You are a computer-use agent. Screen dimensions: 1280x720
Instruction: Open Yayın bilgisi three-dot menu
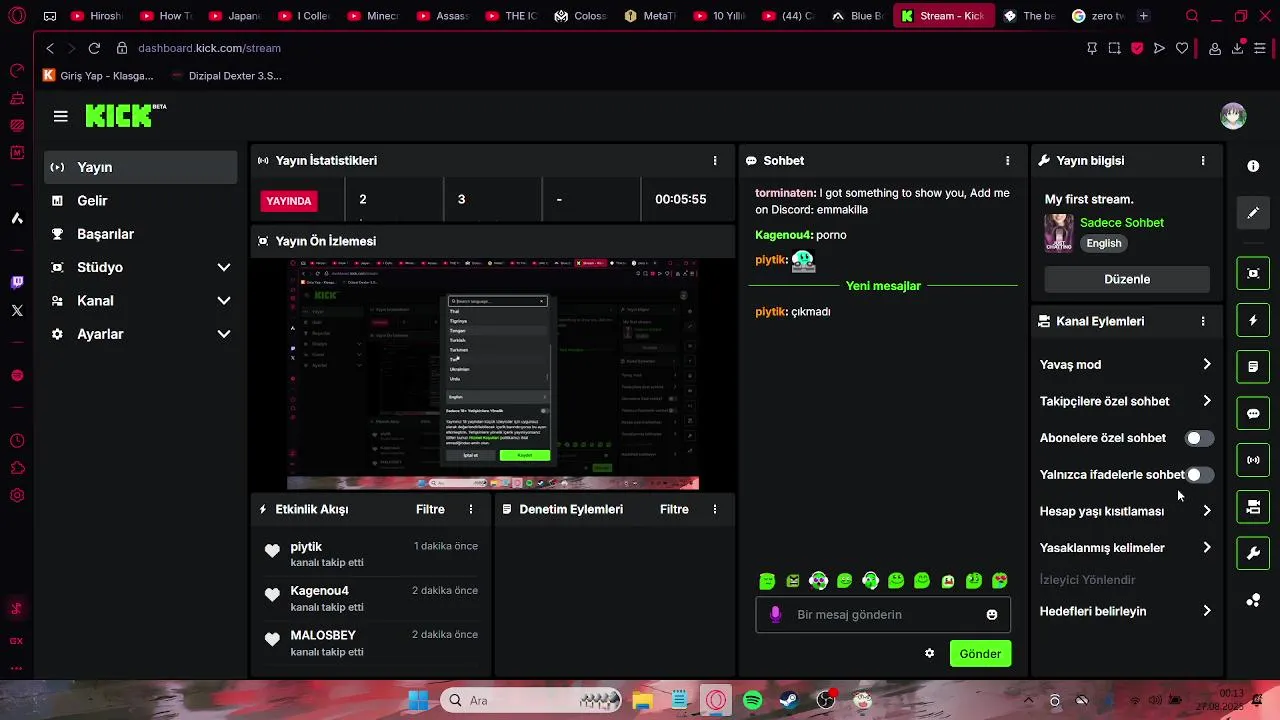1202,160
